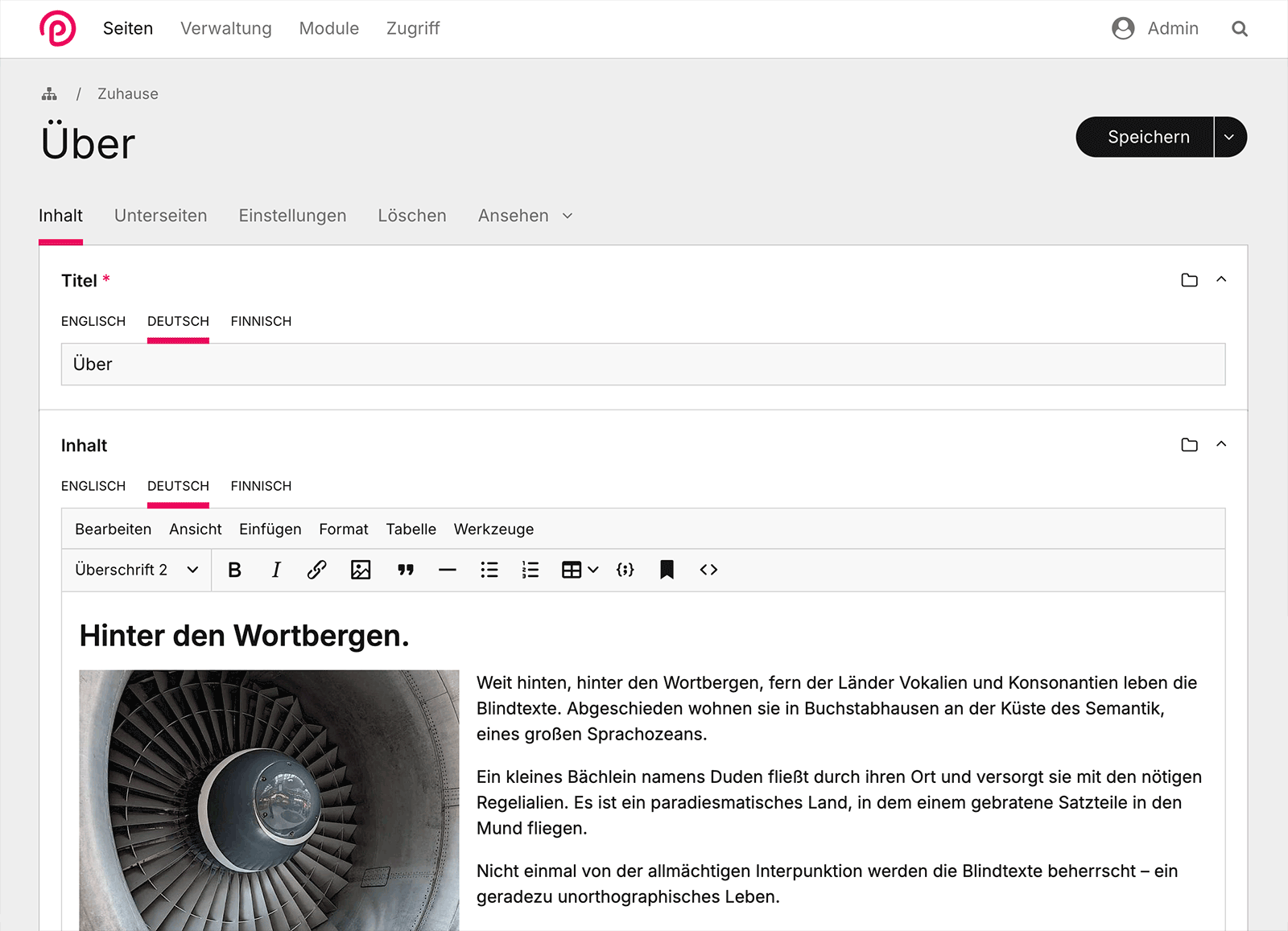This screenshot has height=931, width=1288.
Task: Open the Seiten menu
Action: [128, 28]
